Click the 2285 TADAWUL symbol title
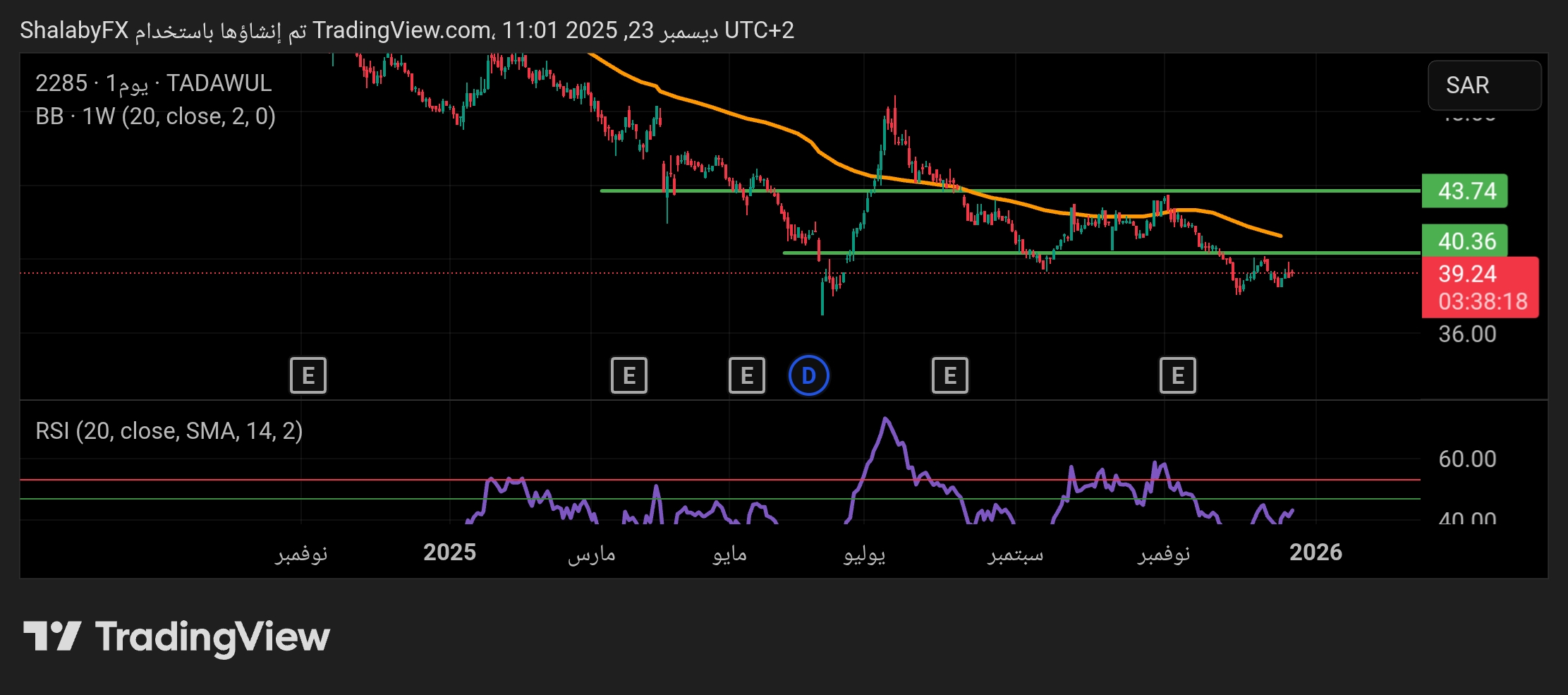The image size is (1568, 695). pyautogui.click(x=154, y=83)
